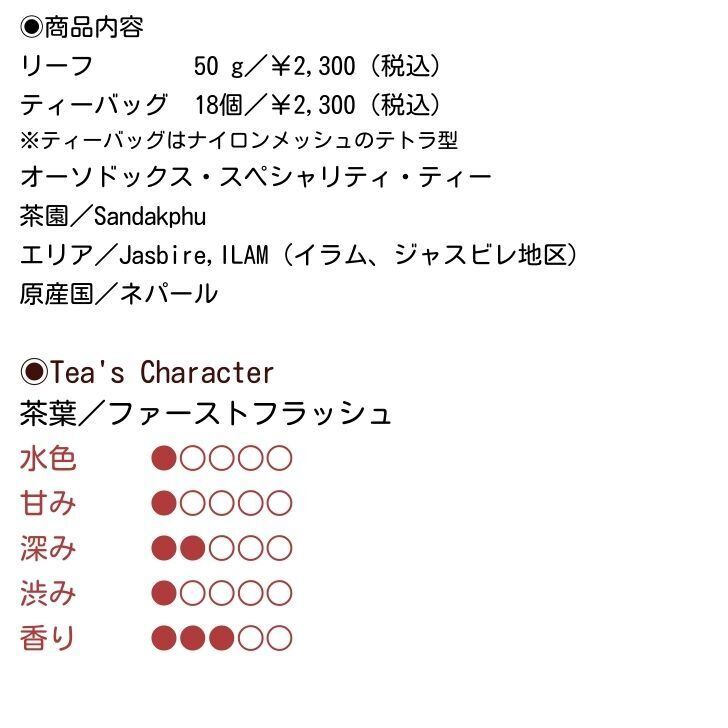Click the 原産国／ネパール line
The height and width of the screenshot is (728, 728).
(118, 294)
